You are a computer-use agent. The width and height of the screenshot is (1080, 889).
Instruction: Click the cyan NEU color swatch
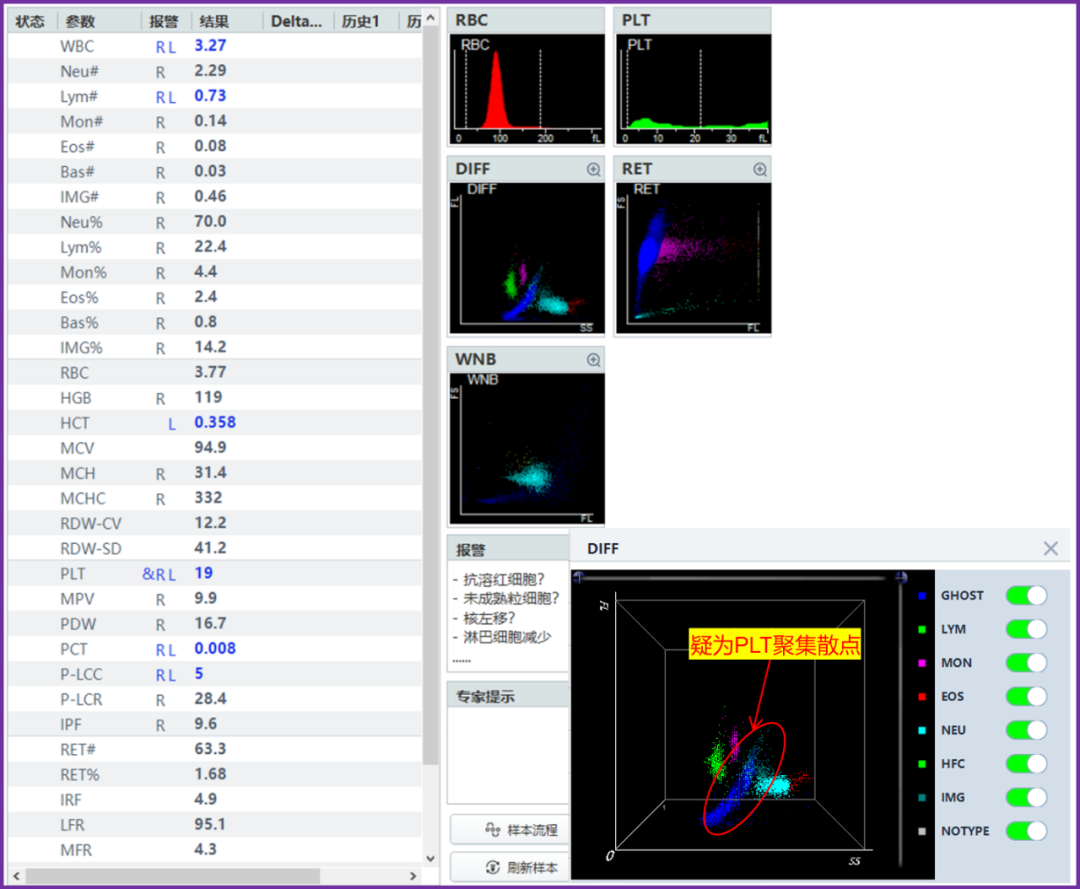click(x=922, y=730)
